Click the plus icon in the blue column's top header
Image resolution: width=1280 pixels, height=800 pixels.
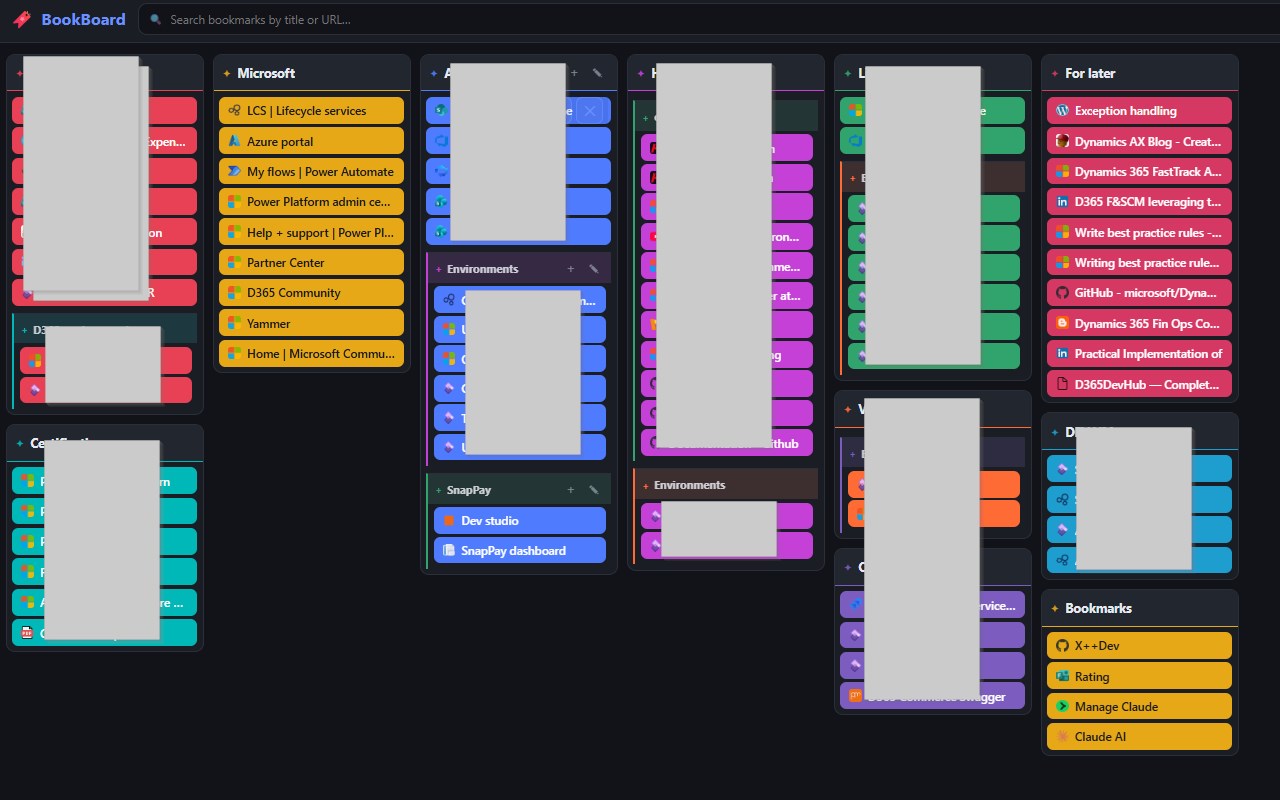(574, 73)
